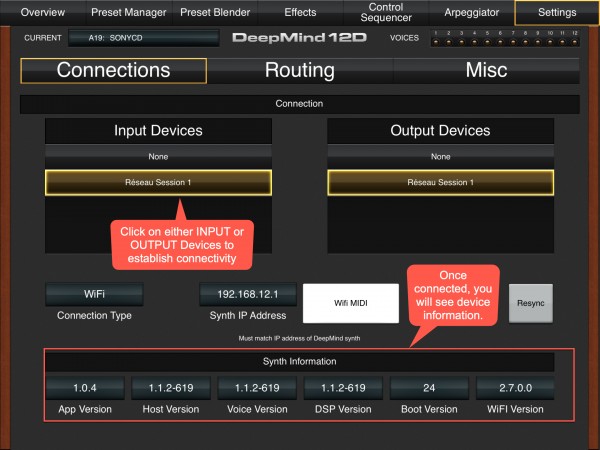Click the VOICES label
Viewport: 600px width, 450px height.
(404, 38)
